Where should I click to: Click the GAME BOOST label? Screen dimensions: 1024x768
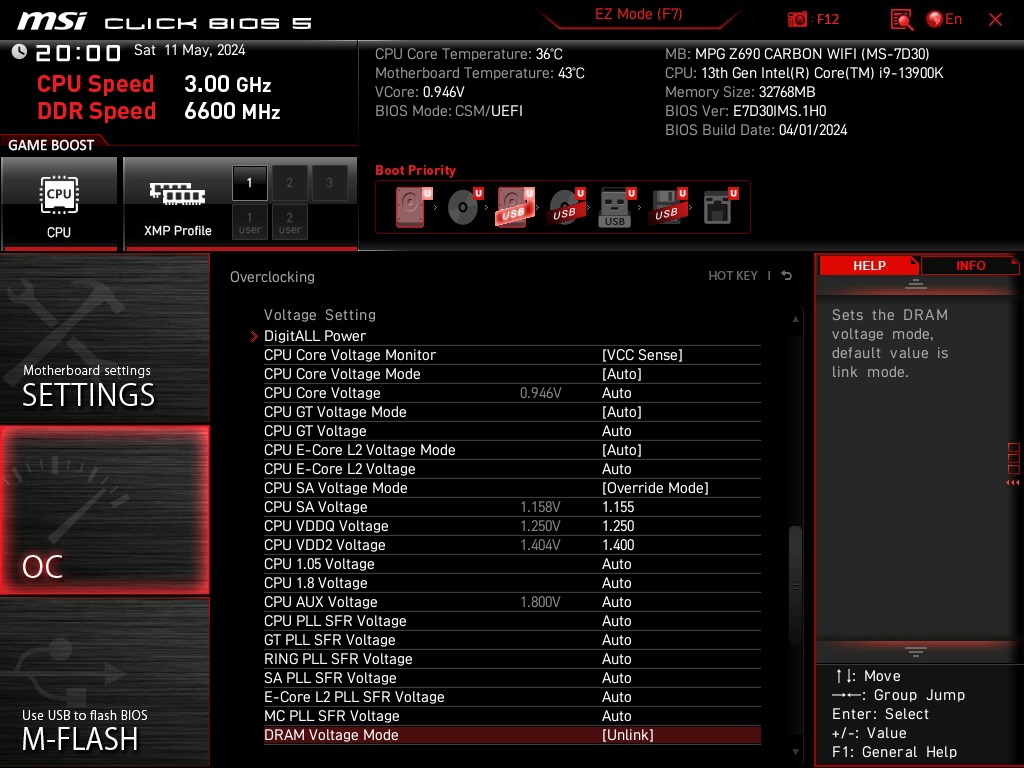[x=51, y=145]
